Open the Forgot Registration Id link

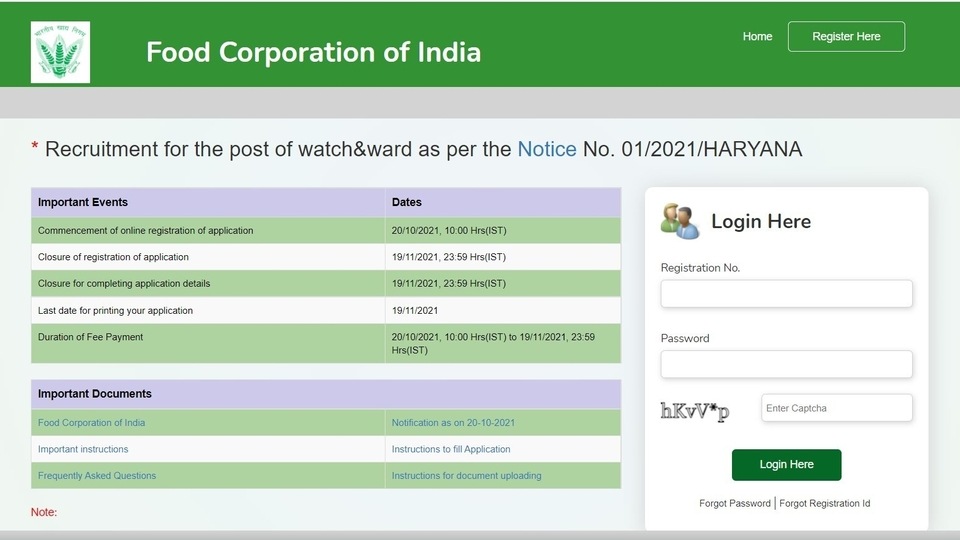(824, 503)
